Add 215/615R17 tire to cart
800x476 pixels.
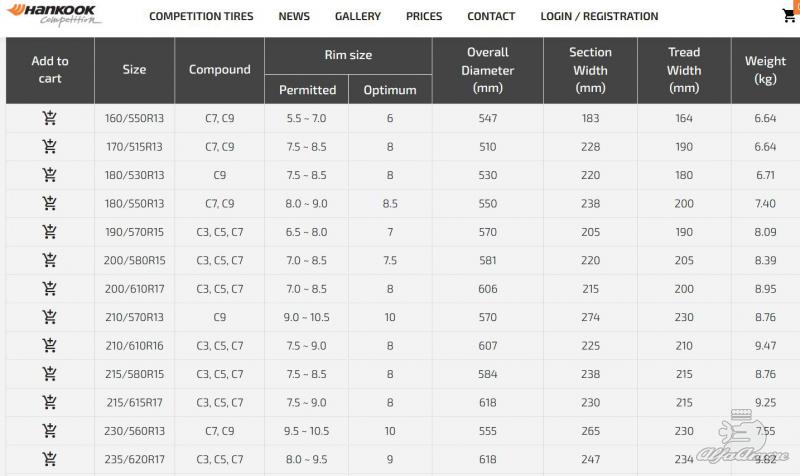click(49, 402)
